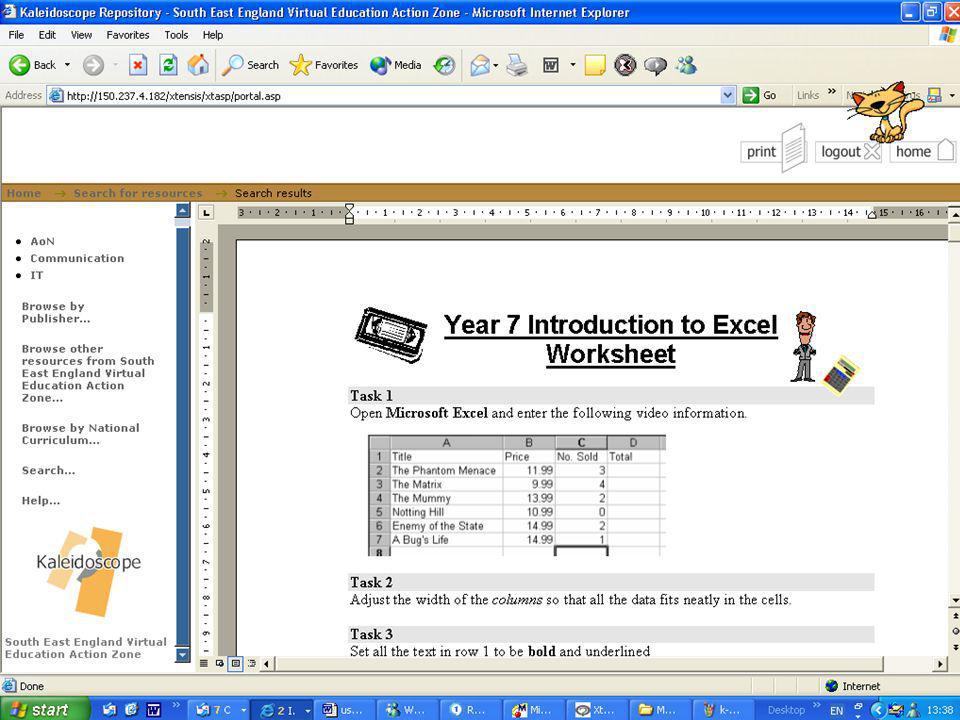Click document horizontal scrollbar right arrow
Image resolution: width=960 pixels, height=720 pixels.
940,664
